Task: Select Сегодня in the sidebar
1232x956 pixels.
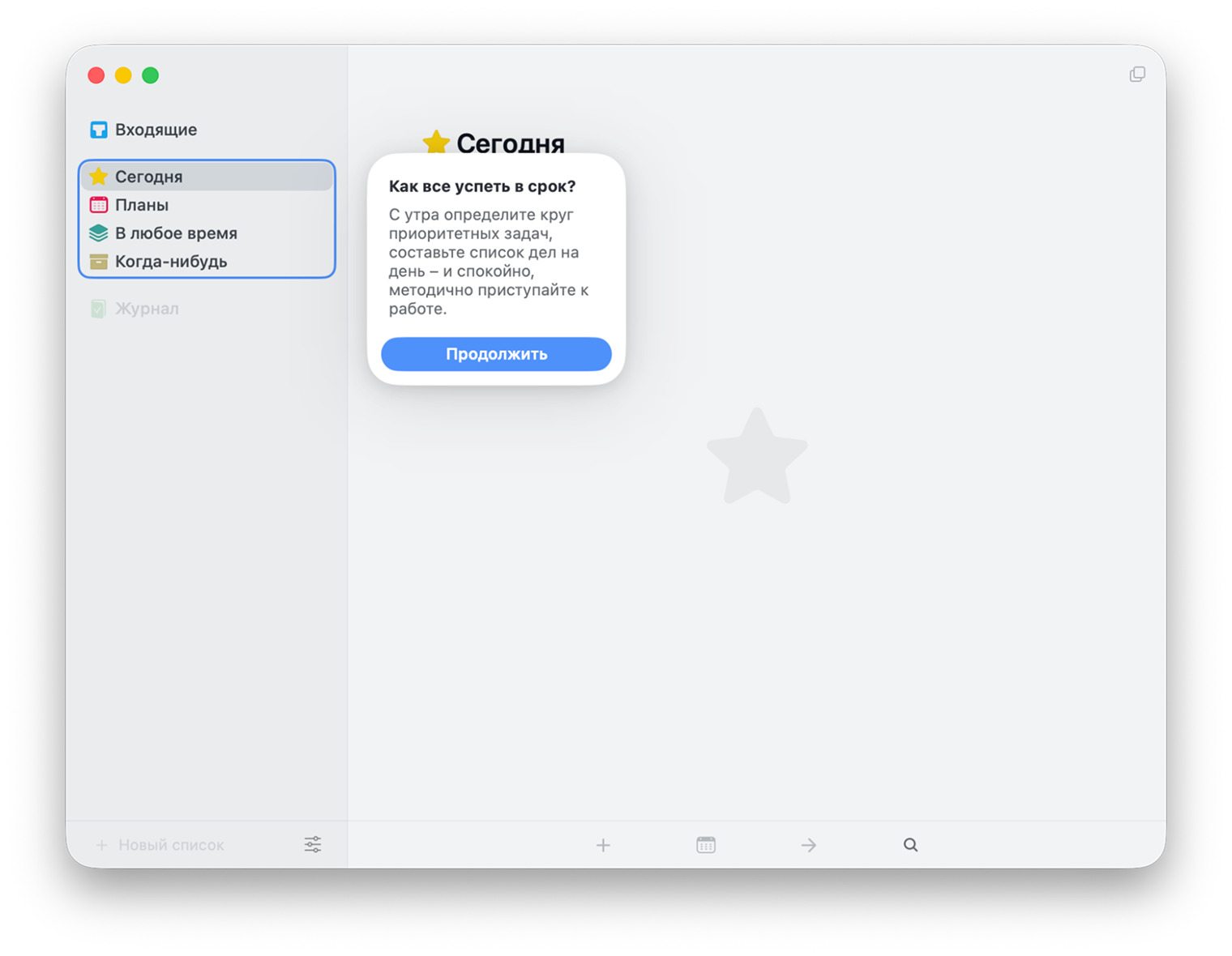Action: click(x=207, y=177)
